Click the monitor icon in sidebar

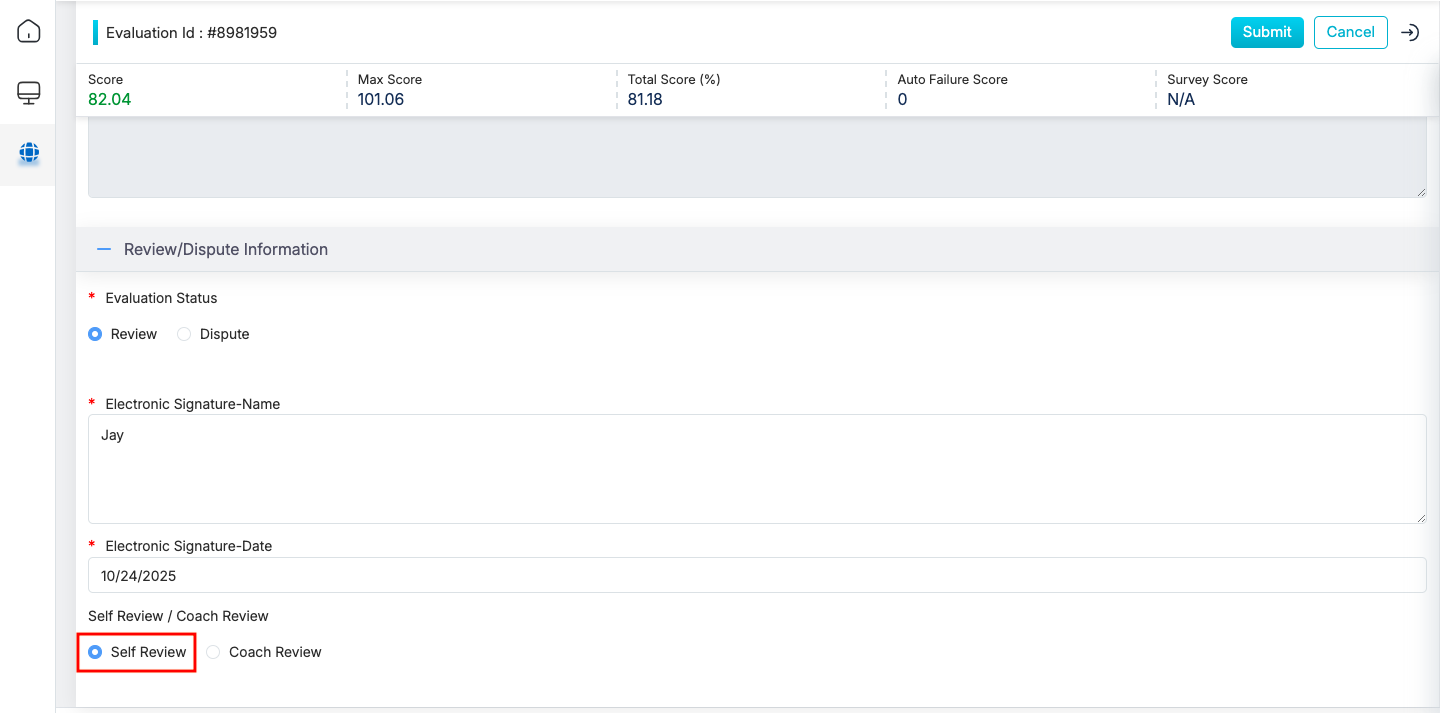[29, 93]
